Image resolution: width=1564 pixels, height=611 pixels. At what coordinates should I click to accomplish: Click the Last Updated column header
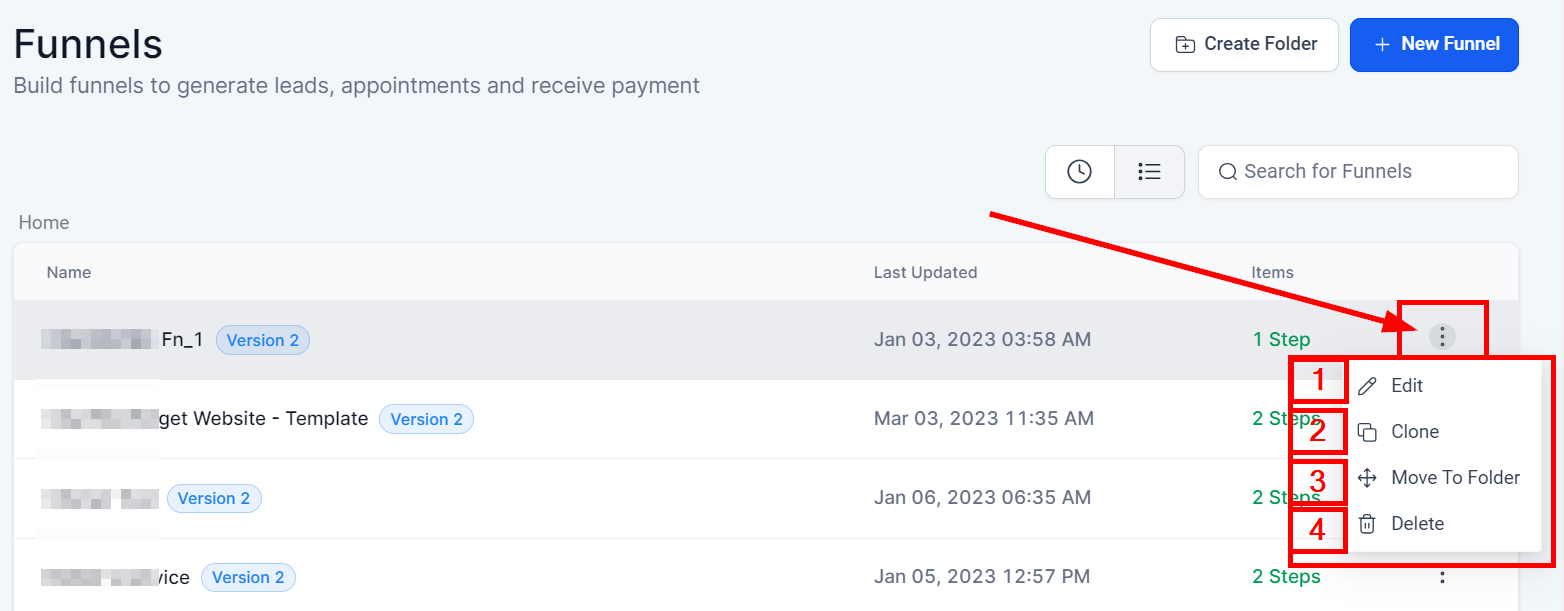tap(925, 272)
